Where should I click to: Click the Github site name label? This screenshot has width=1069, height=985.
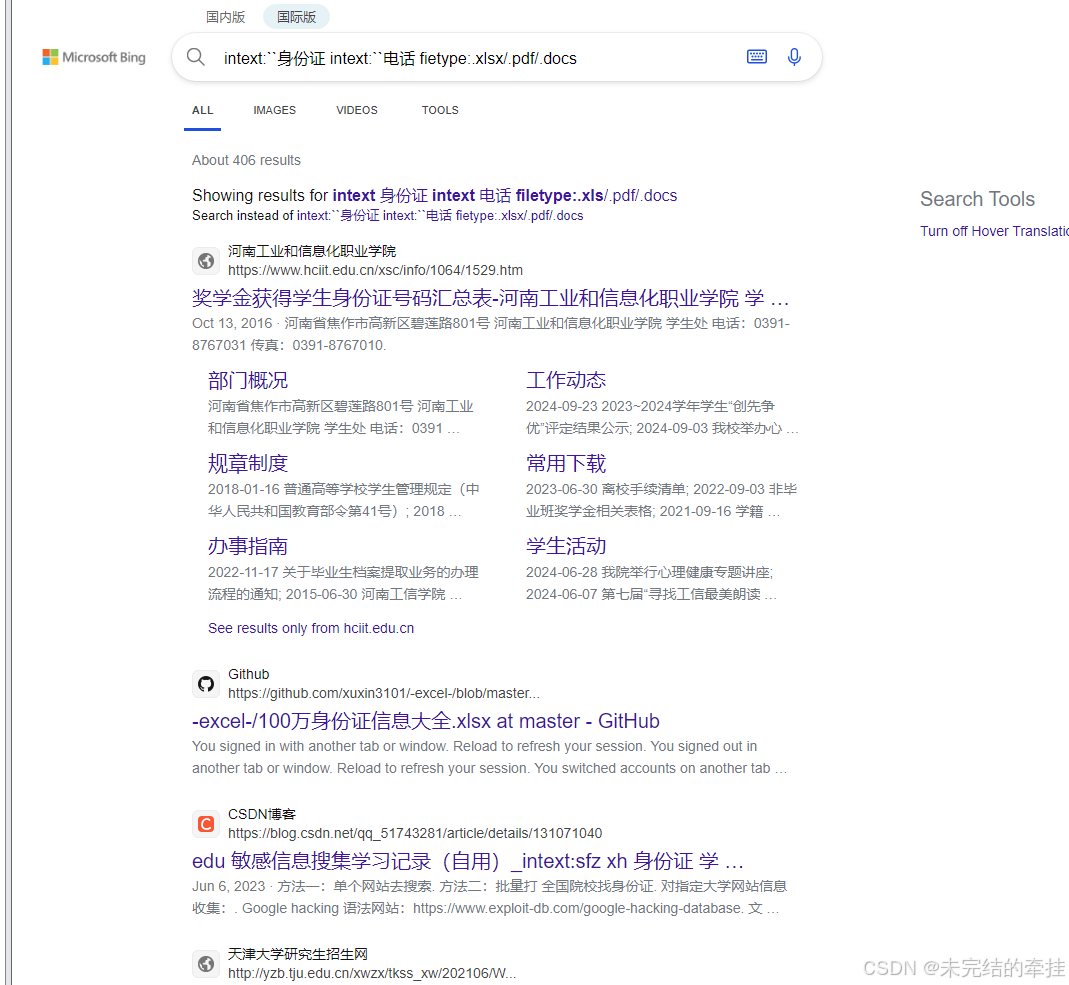click(x=249, y=674)
